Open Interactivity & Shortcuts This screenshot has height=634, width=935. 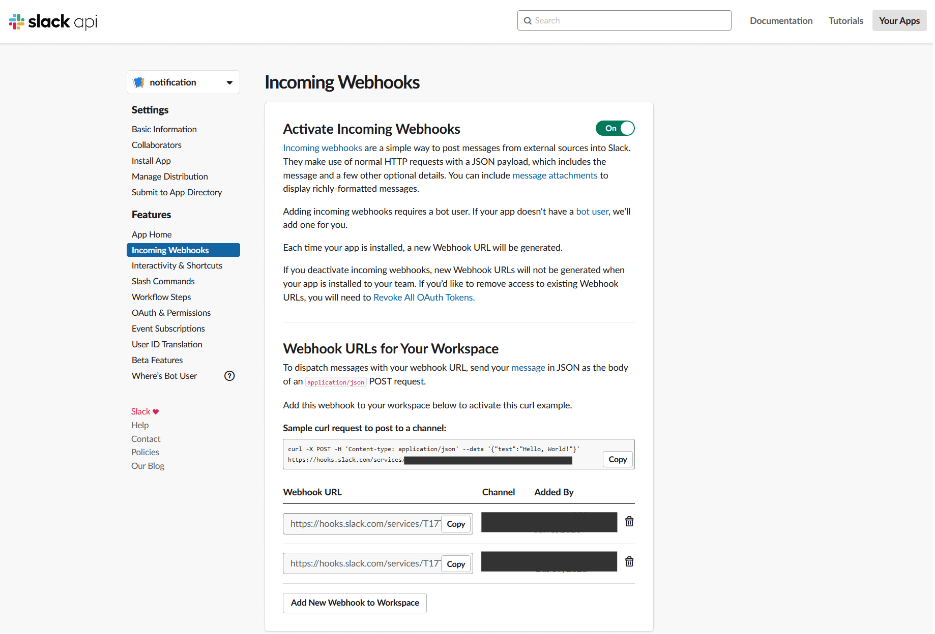tap(177, 265)
